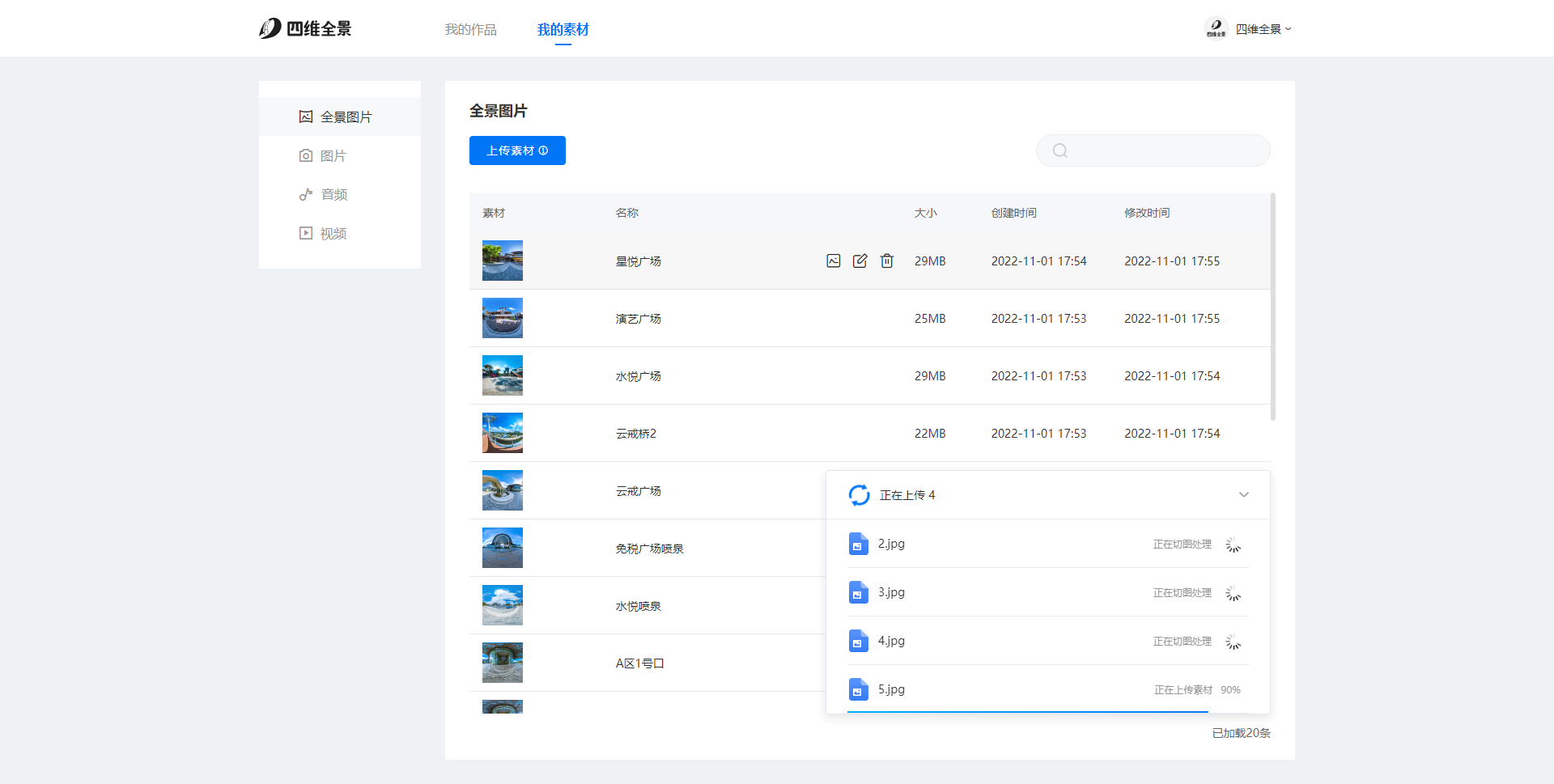Image resolution: width=1554 pixels, height=784 pixels.
Task: Click the search magnifier icon
Action: (x=1059, y=150)
